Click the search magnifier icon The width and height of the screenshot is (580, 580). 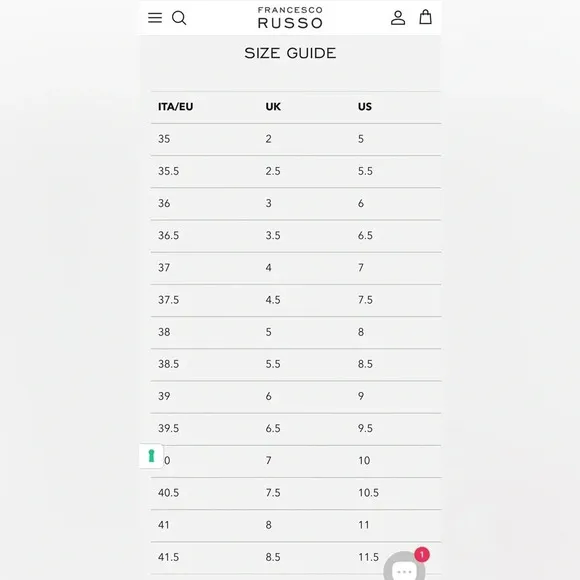(x=179, y=18)
